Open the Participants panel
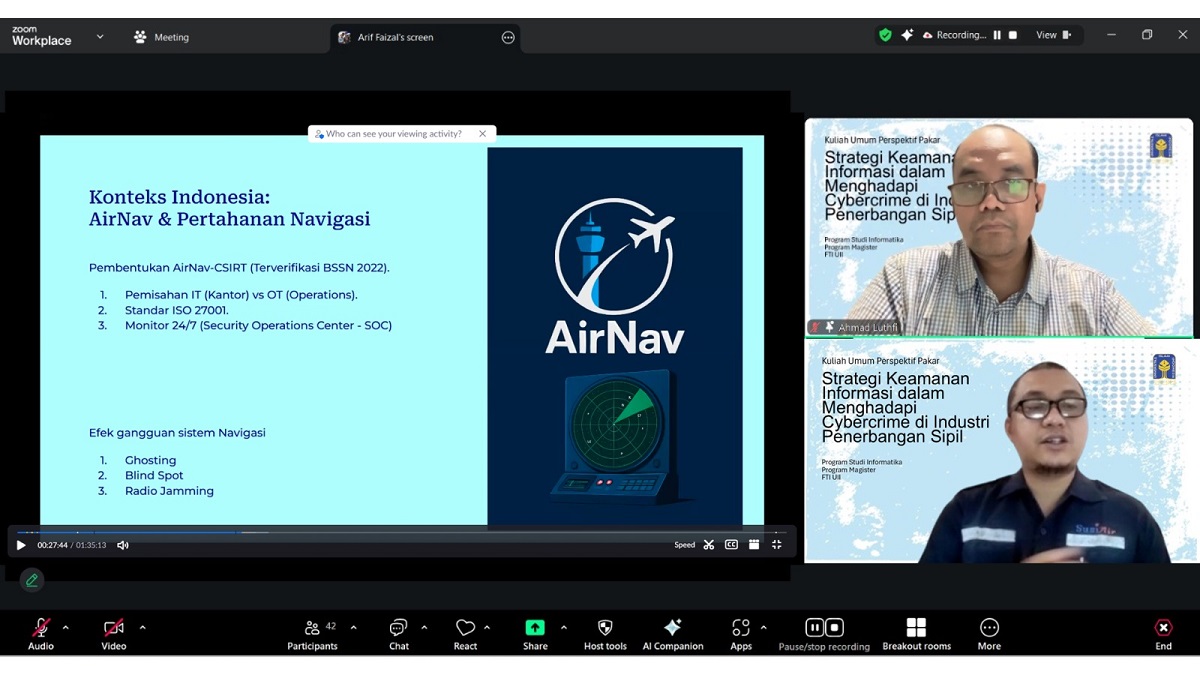 [312, 633]
